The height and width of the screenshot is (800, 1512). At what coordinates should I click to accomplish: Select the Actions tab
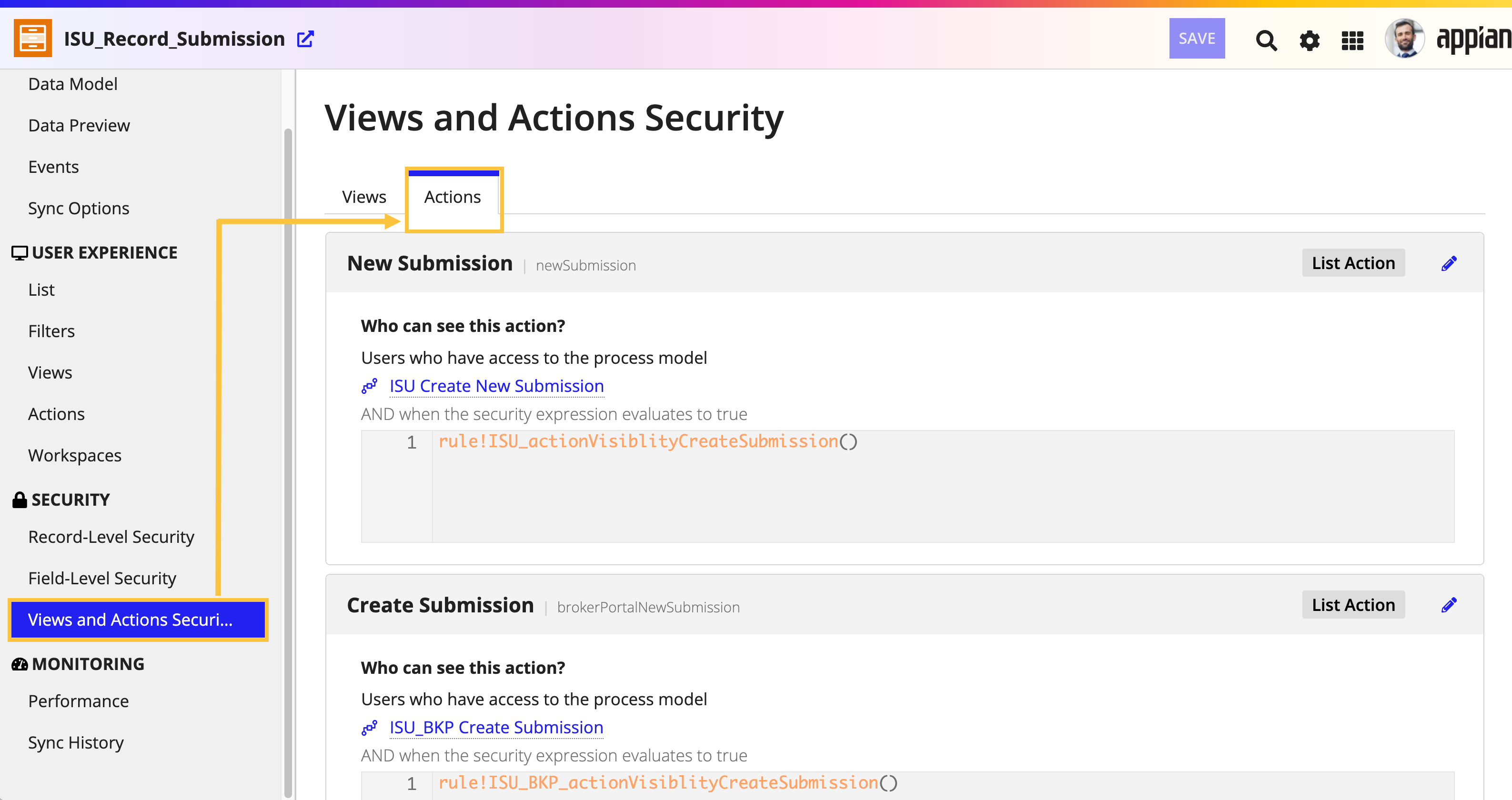[x=453, y=197]
